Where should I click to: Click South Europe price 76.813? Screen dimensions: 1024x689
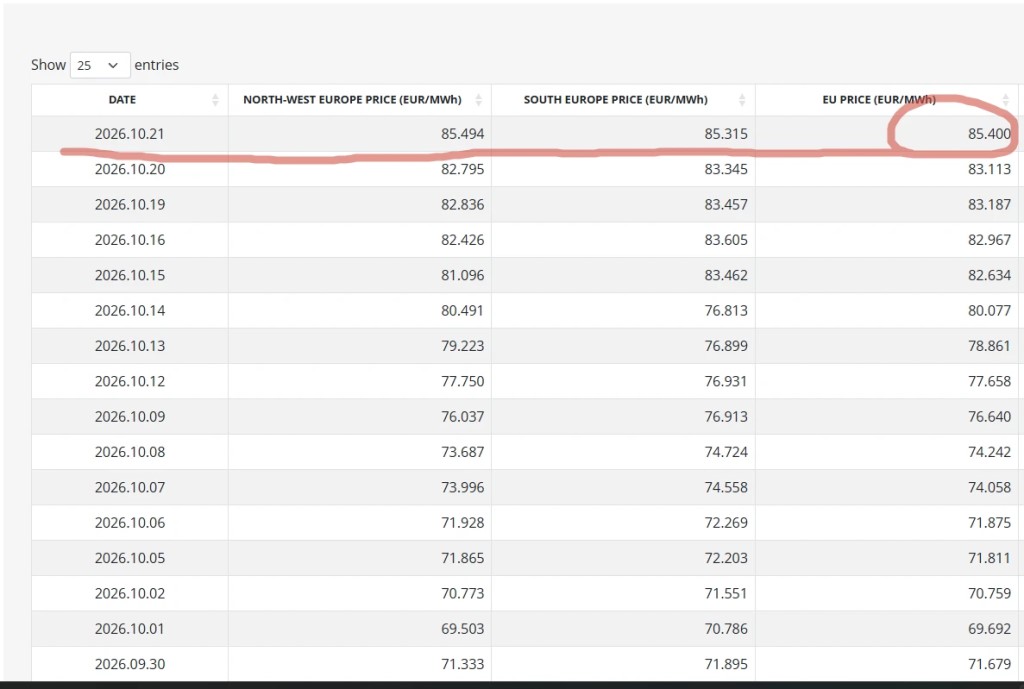click(726, 310)
